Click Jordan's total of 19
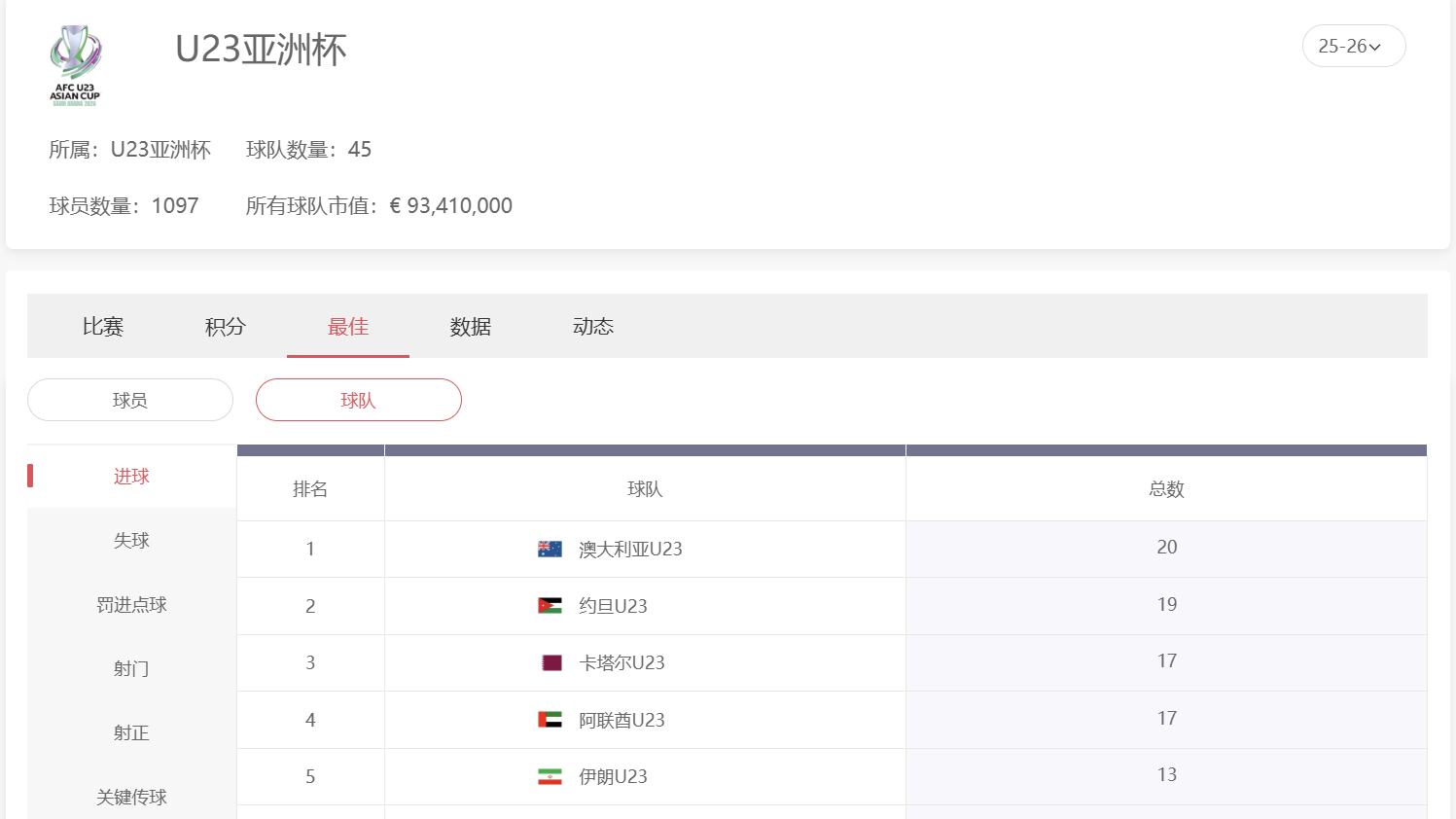Image resolution: width=1456 pixels, height=819 pixels. tap(1167, 604)
